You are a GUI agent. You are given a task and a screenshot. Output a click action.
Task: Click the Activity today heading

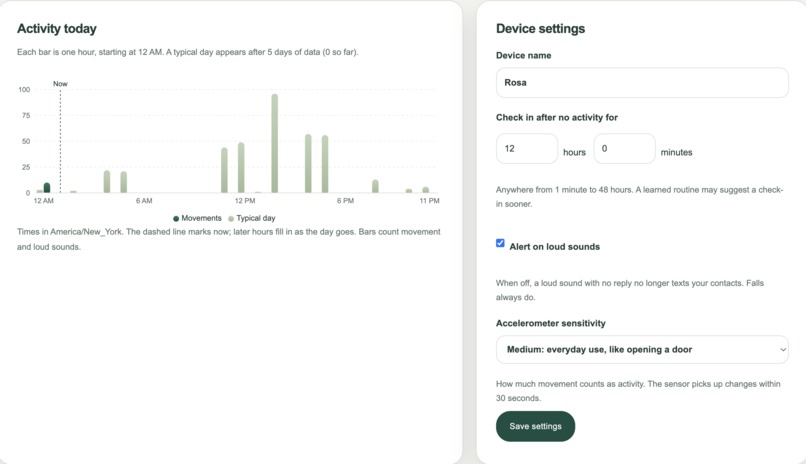[x=57, y=29]
